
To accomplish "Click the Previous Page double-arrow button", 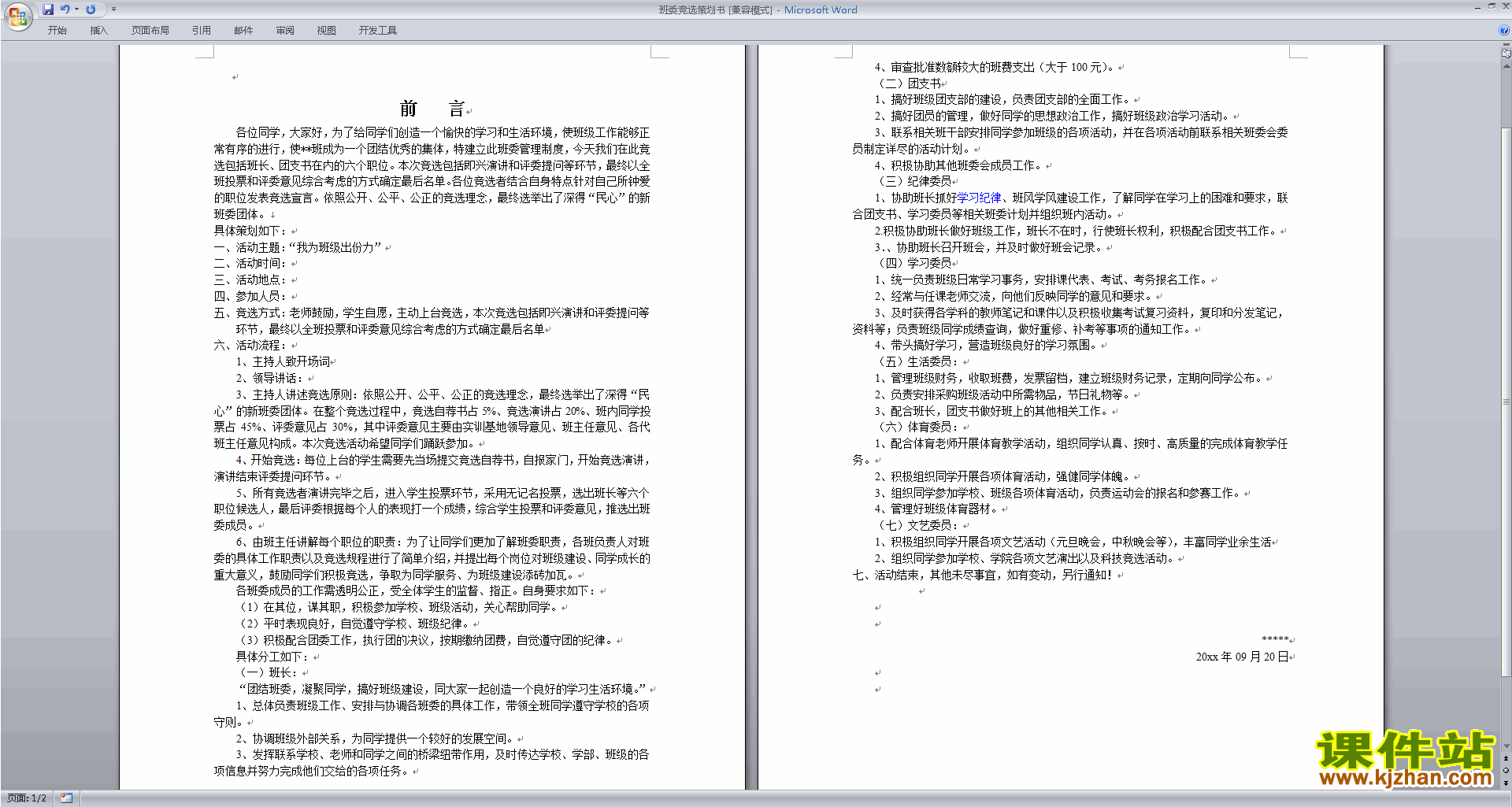I will tap(1506, 758).
